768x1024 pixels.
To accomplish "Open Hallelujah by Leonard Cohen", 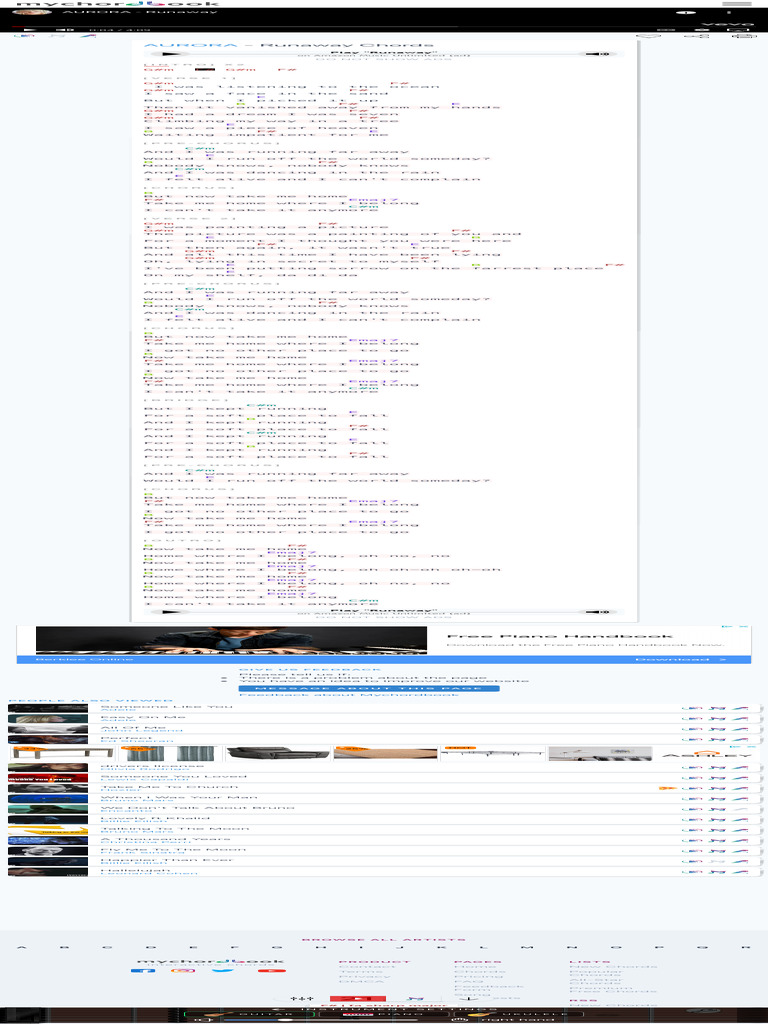I will pyautogui.click(x=133, y=871).
